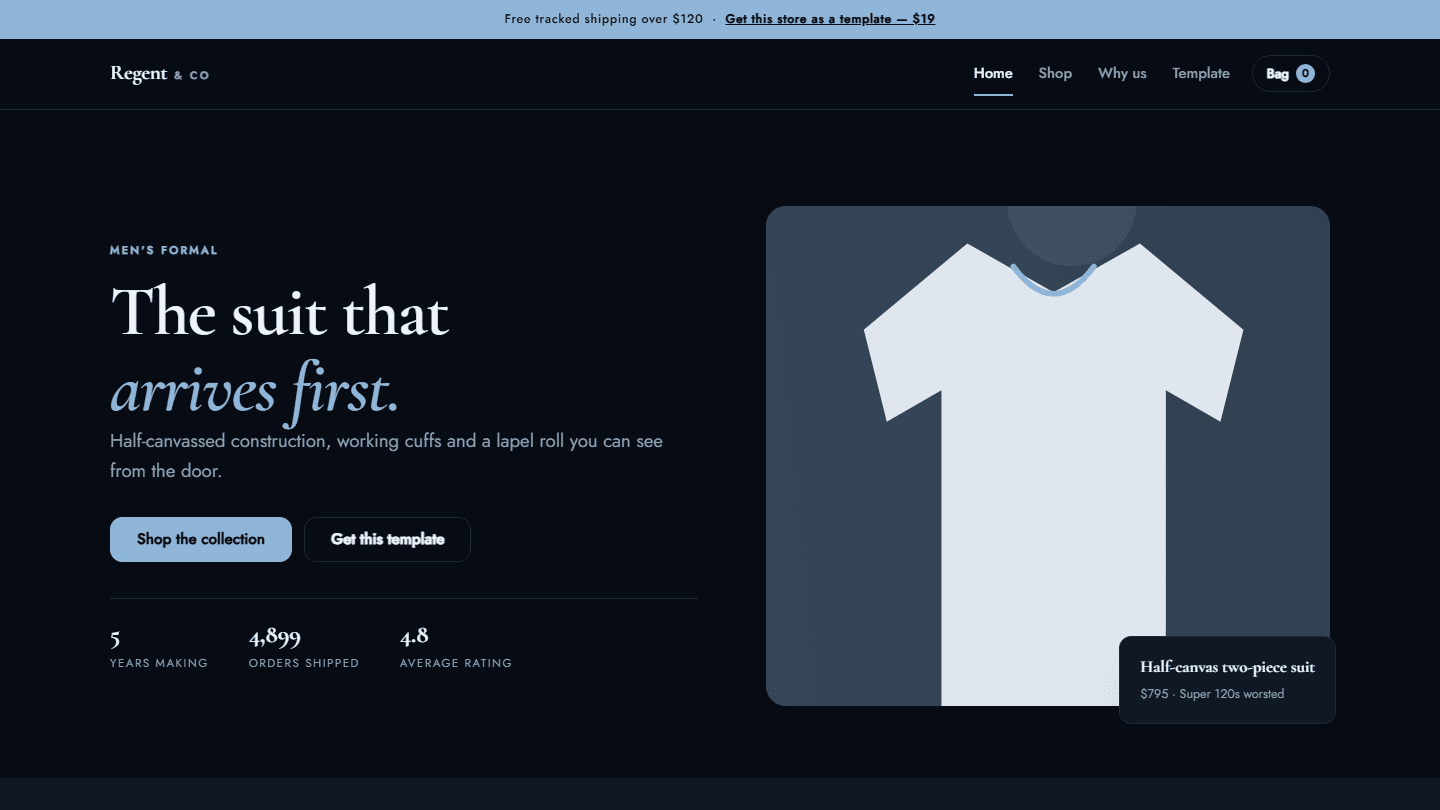Click the Shop the collection button
Viewport: 1440px width, 810px height.
click(x=201, y=539)
